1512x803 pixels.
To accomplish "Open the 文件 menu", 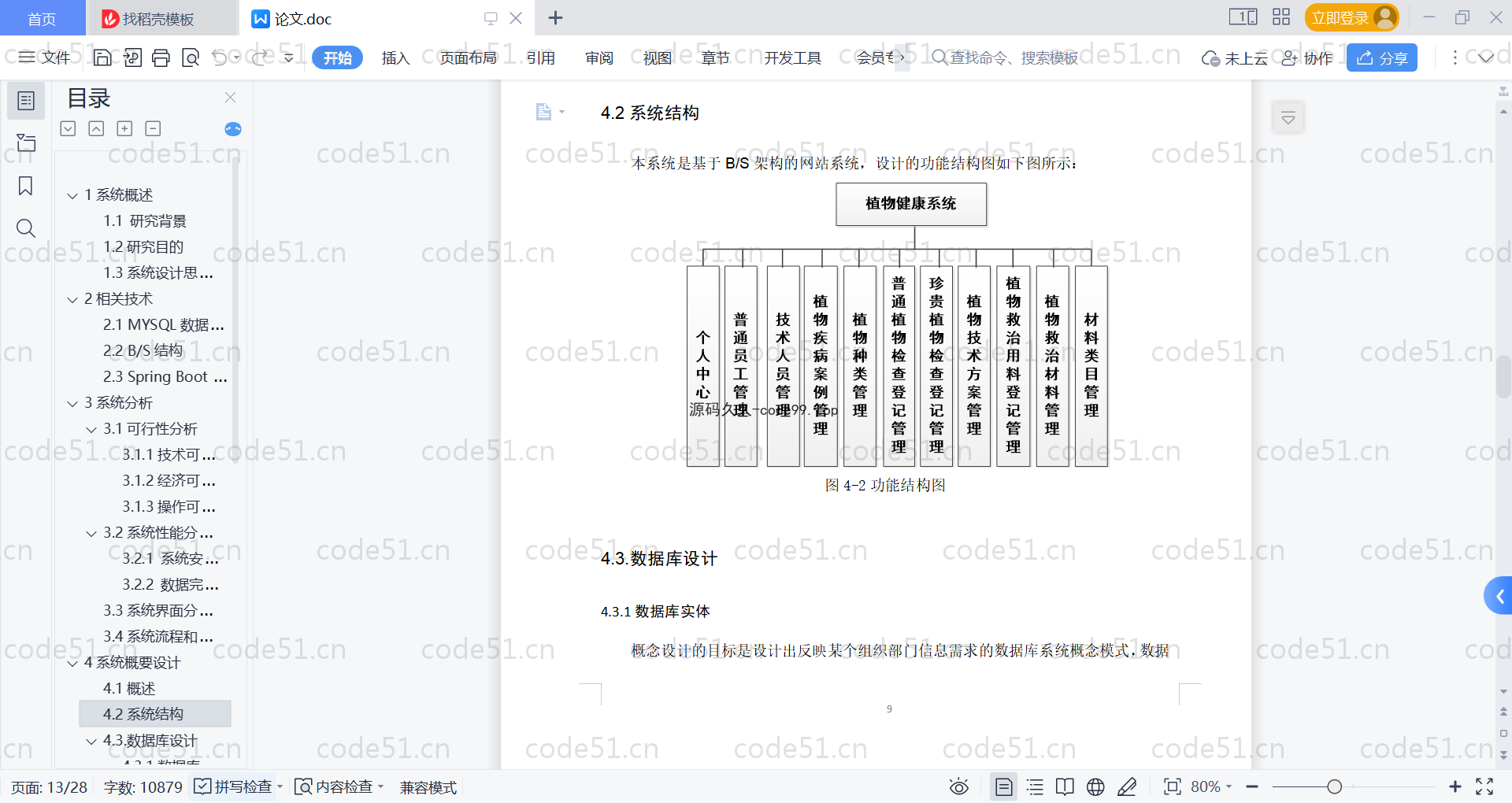I will [x=45, y=57].
